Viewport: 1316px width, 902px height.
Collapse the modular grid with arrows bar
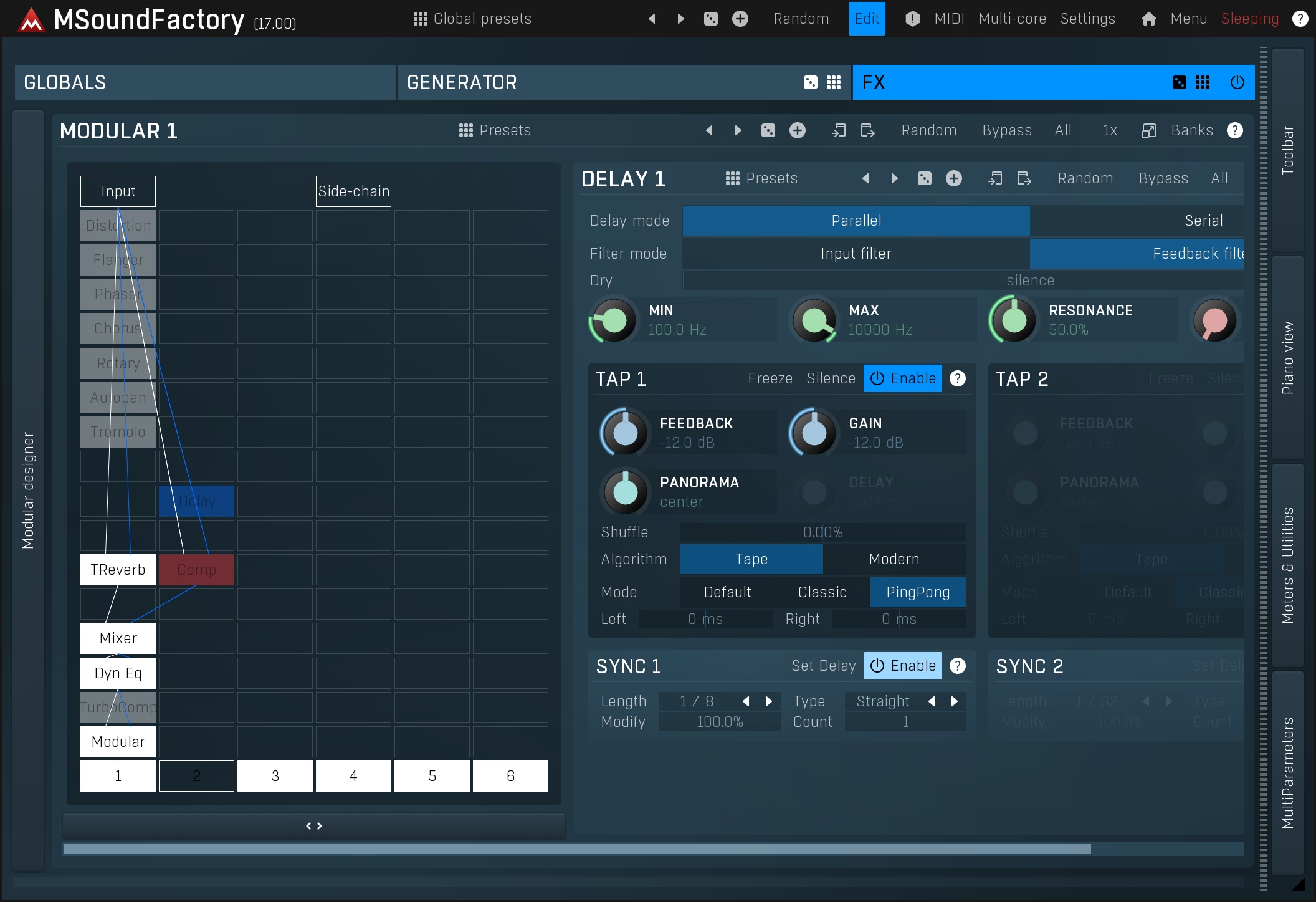[x=314, y=826]
